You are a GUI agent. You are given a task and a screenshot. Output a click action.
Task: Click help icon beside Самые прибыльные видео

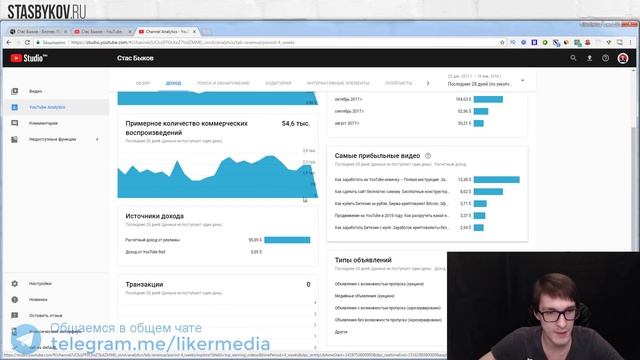(x=428, y=156)
